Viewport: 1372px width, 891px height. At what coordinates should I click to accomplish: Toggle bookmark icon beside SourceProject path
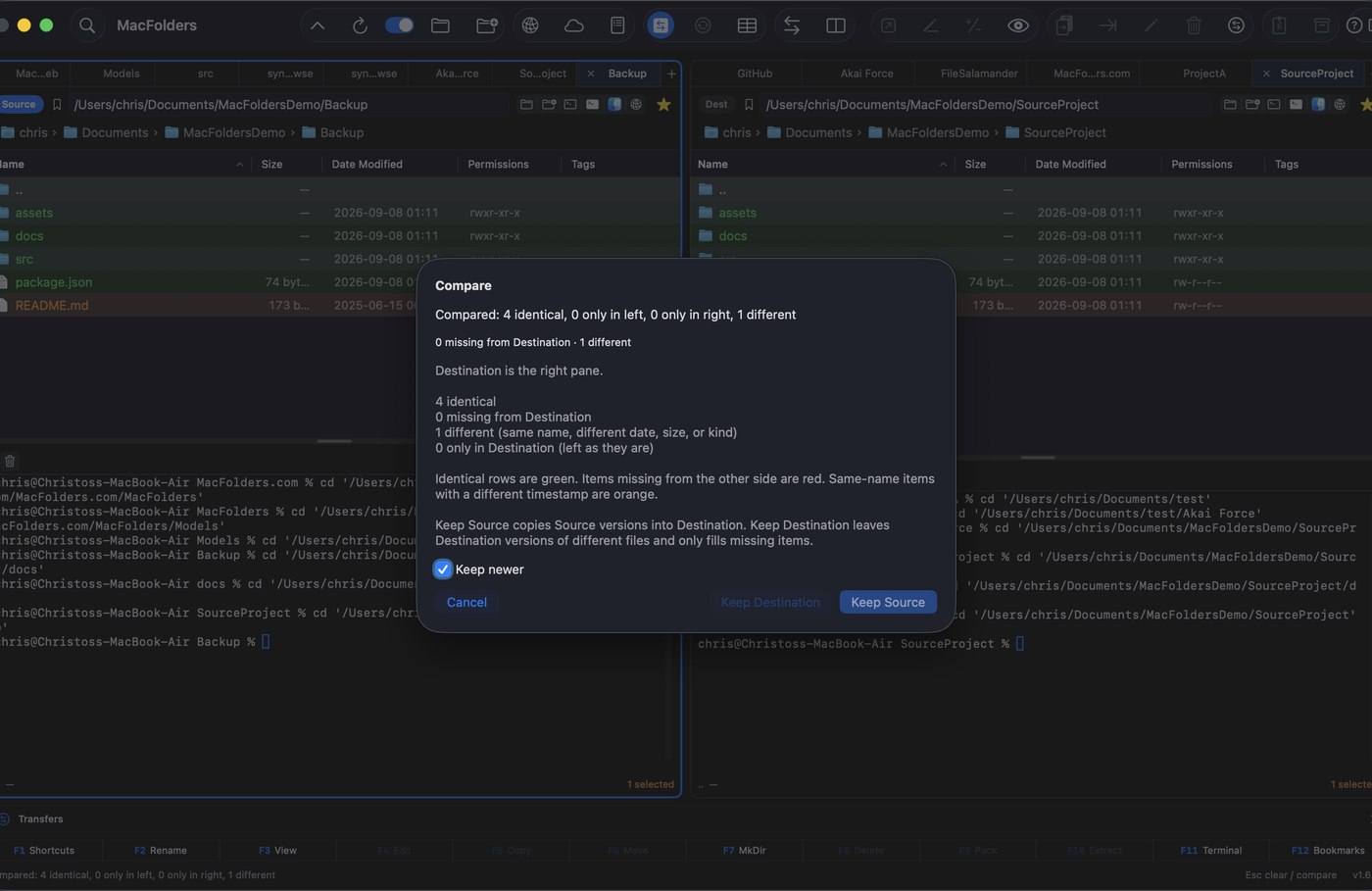click(749, 104)
